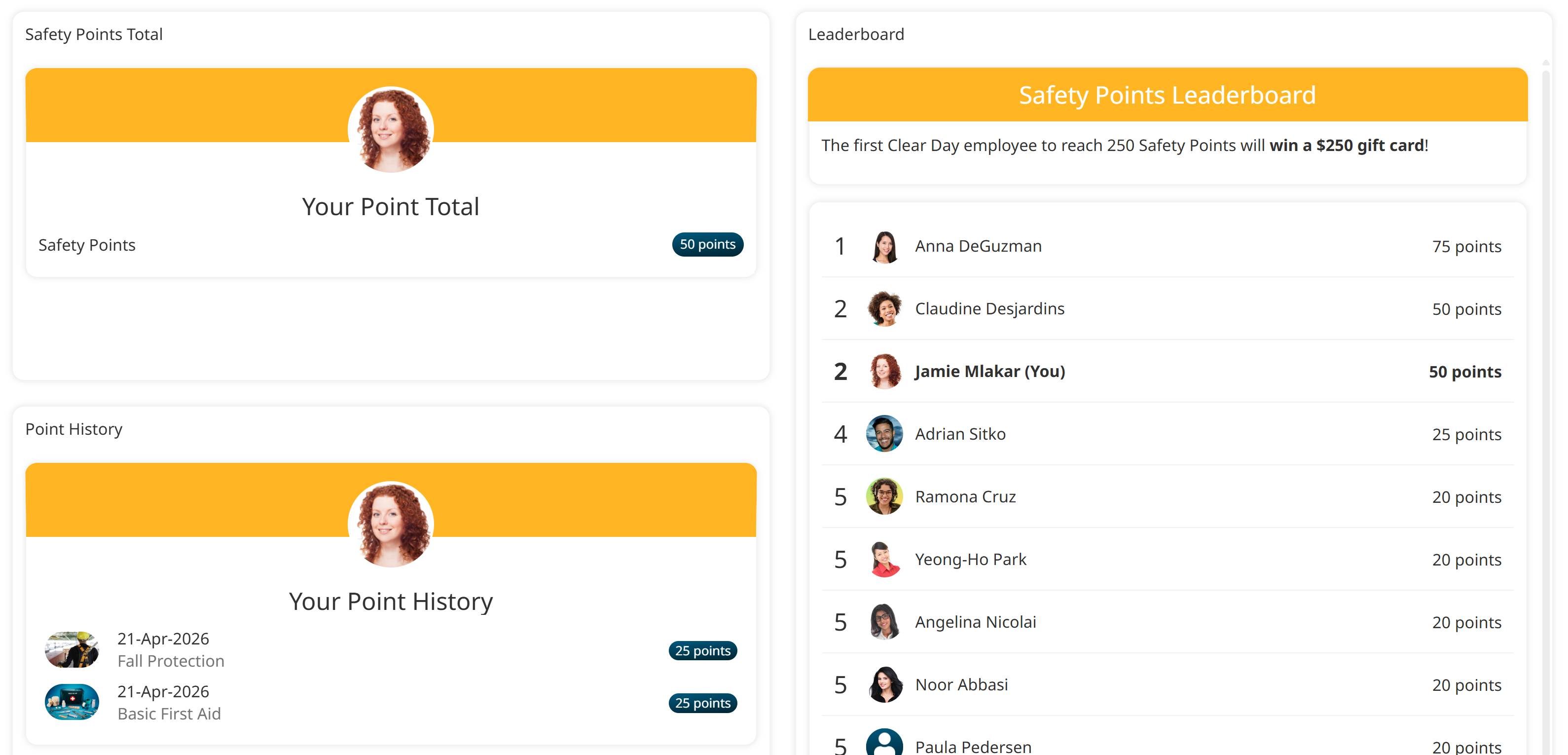Click Noor Abbasi's avatar icon
1568x755 pixels.
click(x=884, y=685)
